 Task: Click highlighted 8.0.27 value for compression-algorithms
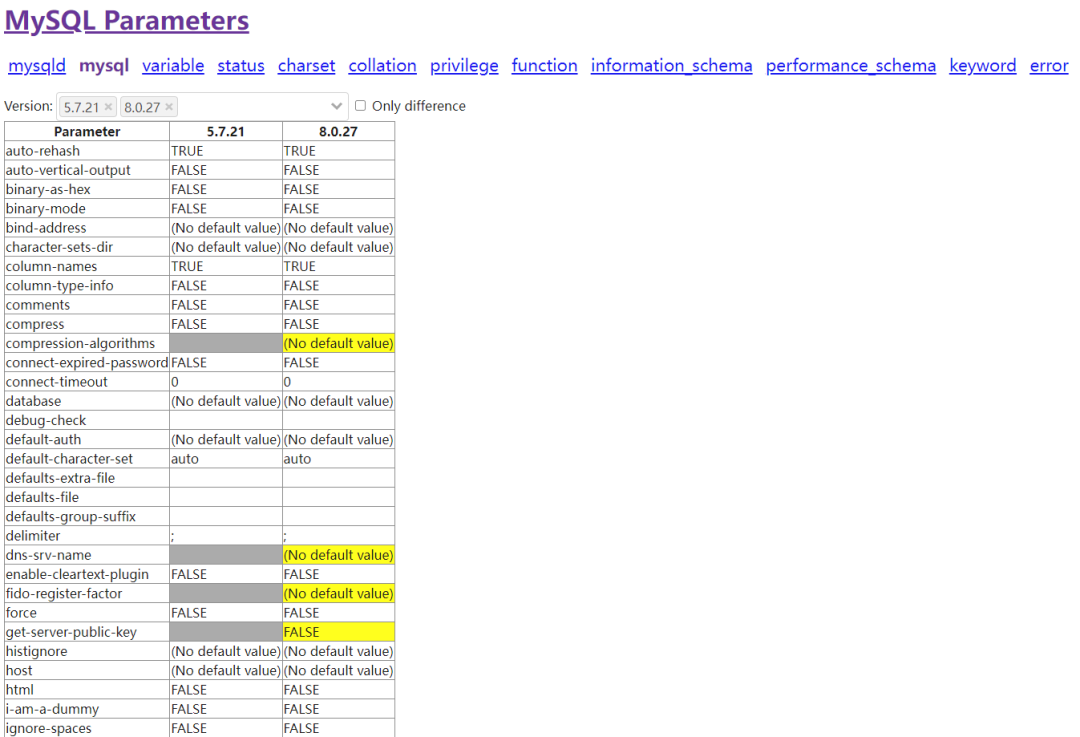point(338,344)
